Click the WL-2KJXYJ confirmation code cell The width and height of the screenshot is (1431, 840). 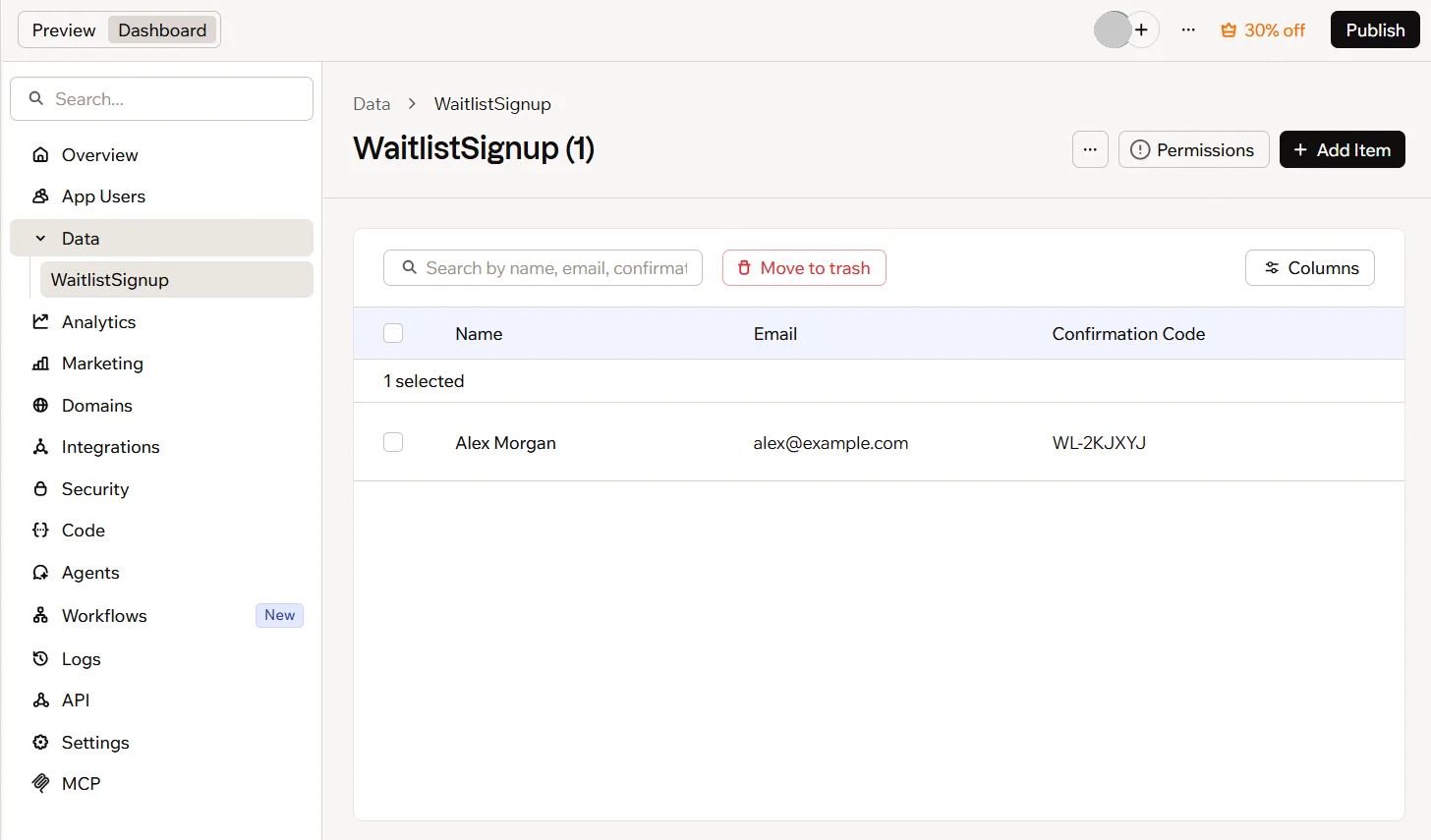click(1099, 443)
